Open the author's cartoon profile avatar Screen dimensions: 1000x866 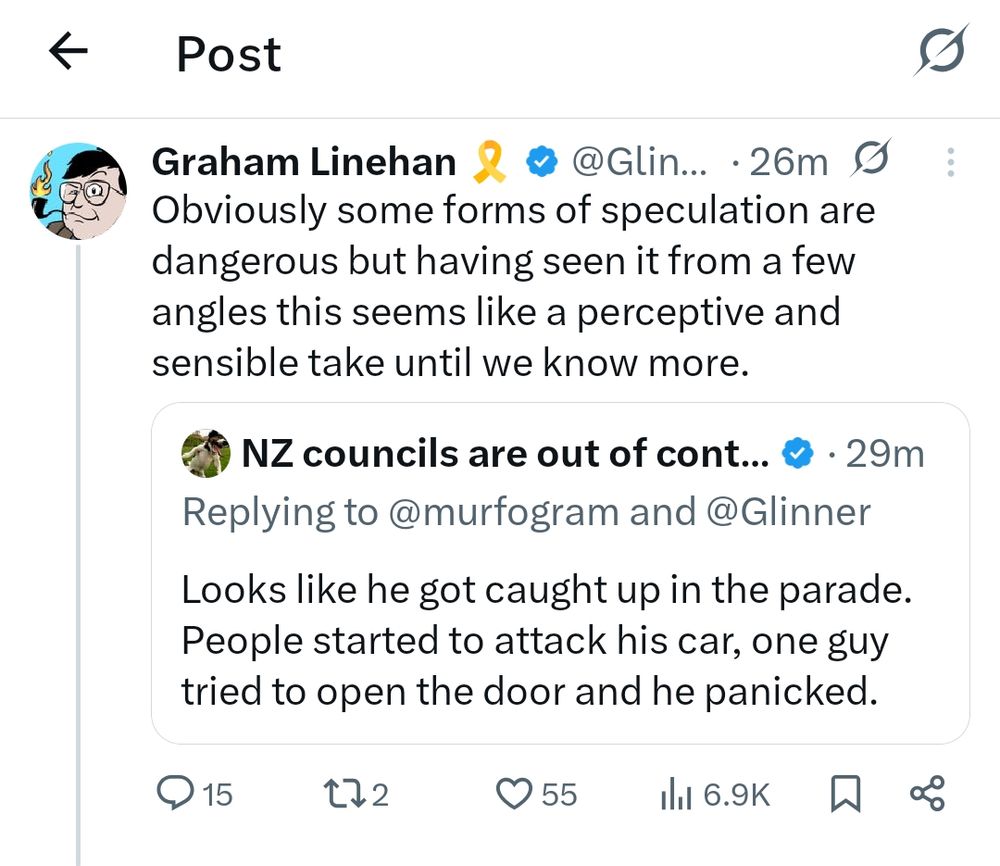coord(78,191)
